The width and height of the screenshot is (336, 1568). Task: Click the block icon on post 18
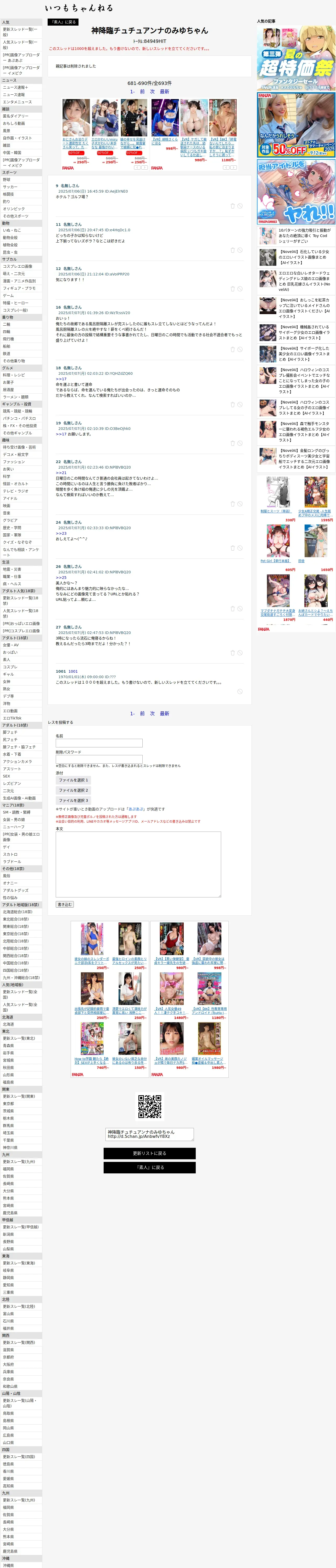pyautogui.click(x=240, y=405)
